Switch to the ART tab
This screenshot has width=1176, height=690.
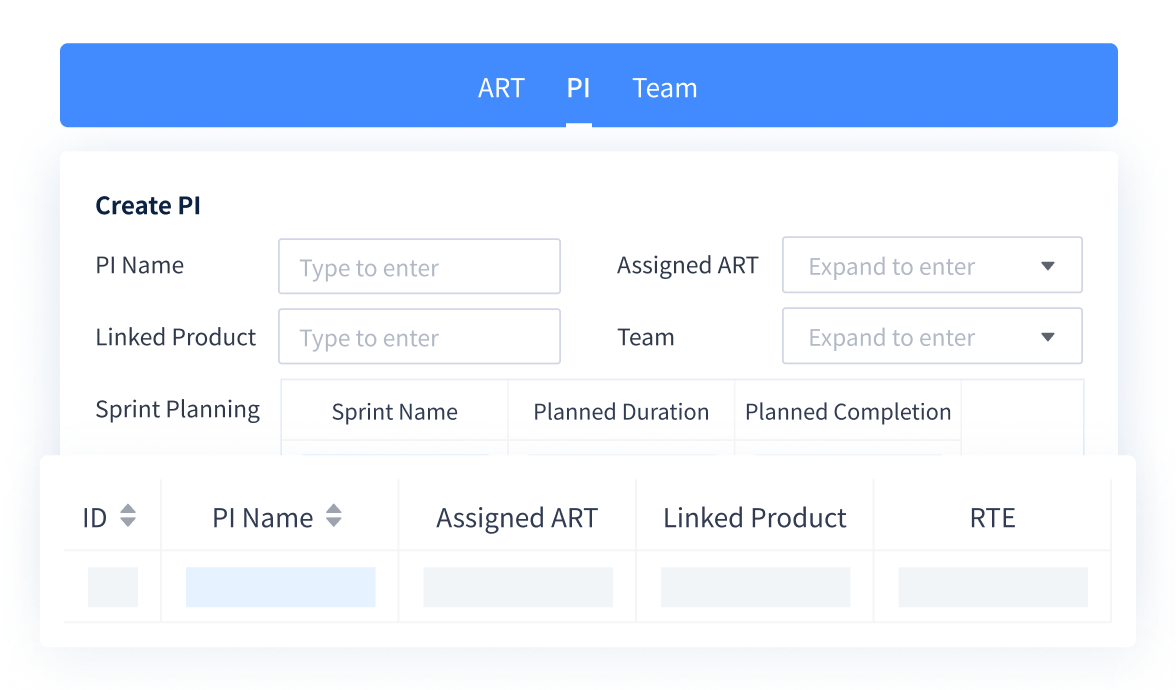pos(501,88)
